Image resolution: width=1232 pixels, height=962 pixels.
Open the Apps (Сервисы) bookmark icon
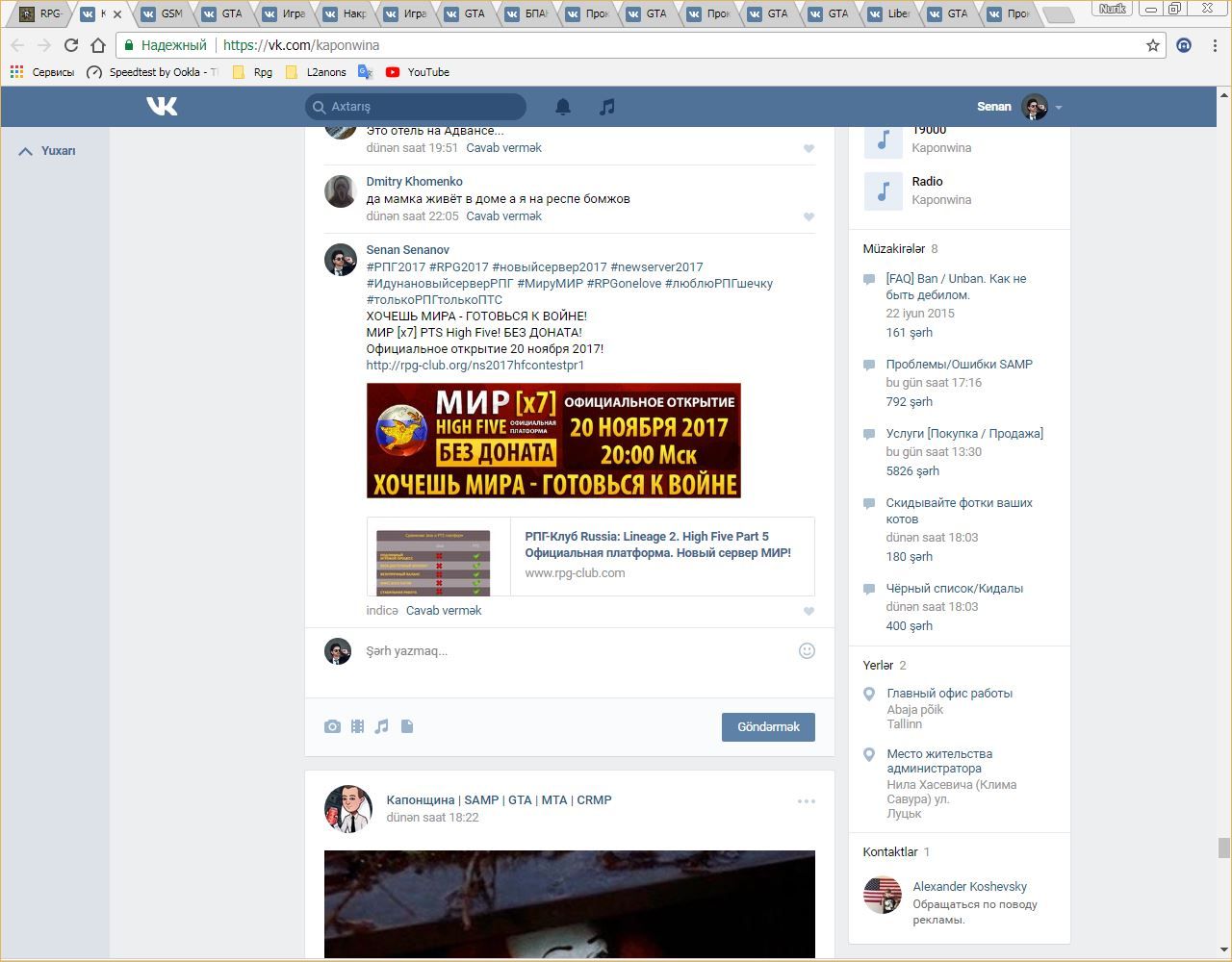pyautogui.click(x=16, y=72)
